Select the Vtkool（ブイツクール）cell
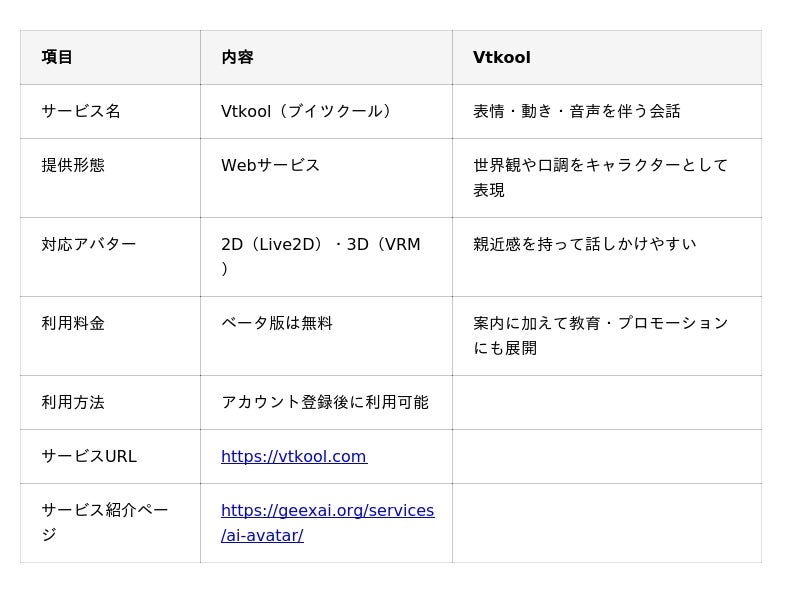Image resolution: width=800 pixels, height=593 pixels. 327,111
